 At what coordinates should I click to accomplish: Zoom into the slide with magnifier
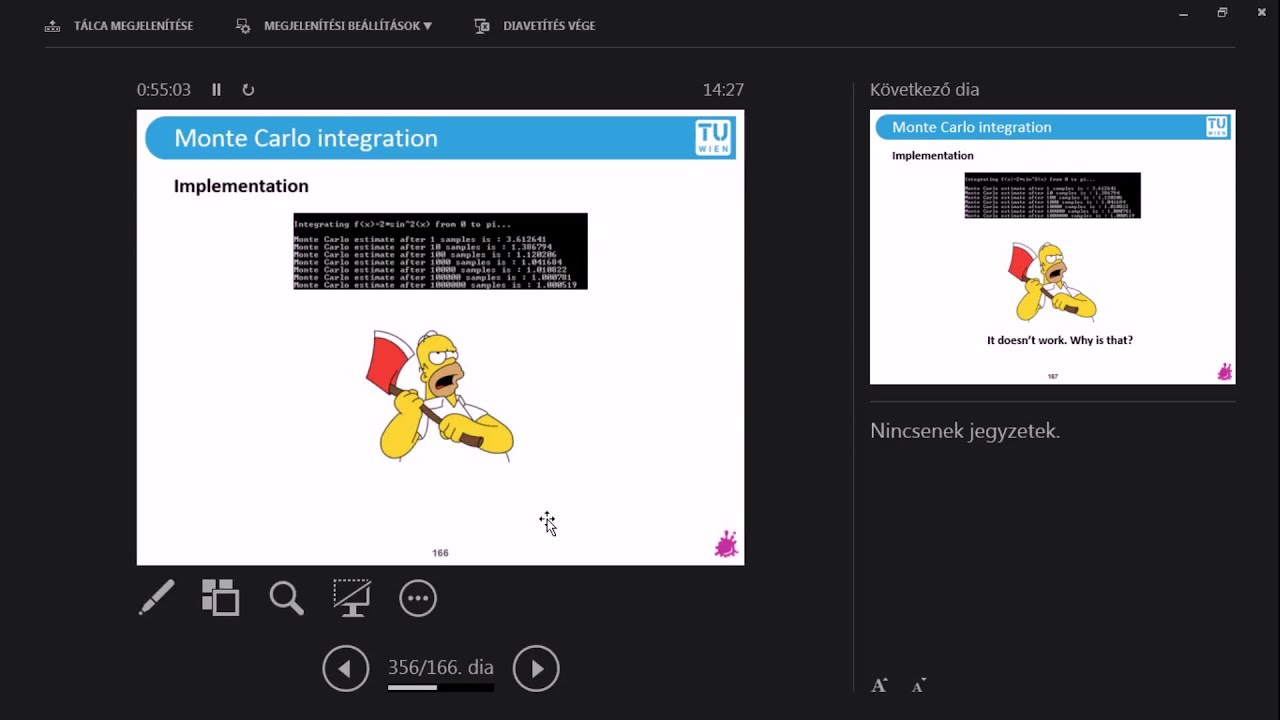[286, 598]
